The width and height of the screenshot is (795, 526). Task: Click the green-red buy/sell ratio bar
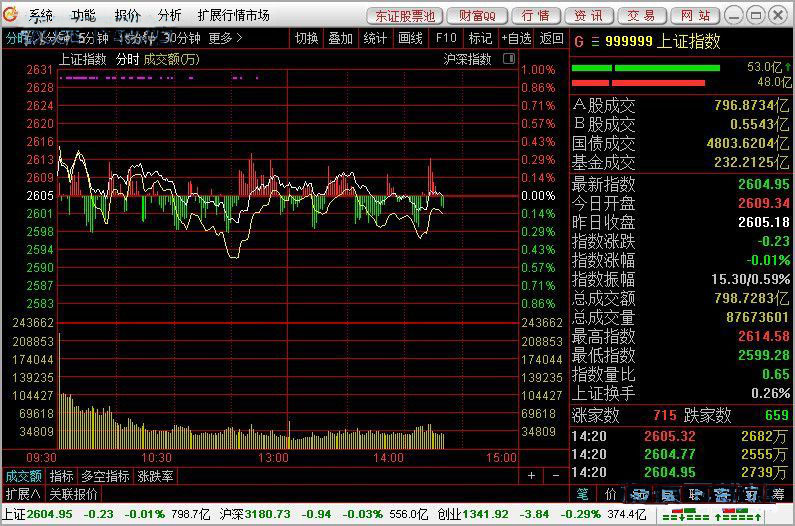(647, 68)
